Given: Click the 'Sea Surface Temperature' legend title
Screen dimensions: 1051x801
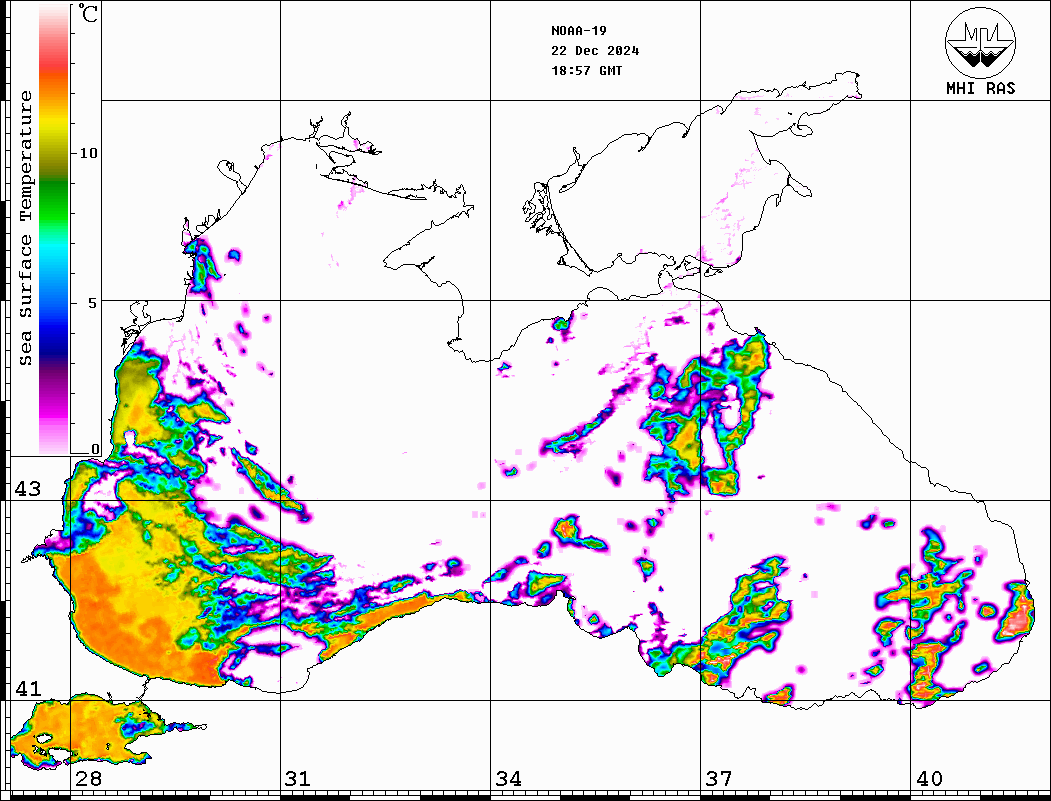Looking at the screenshot, I should coord(25,228).
